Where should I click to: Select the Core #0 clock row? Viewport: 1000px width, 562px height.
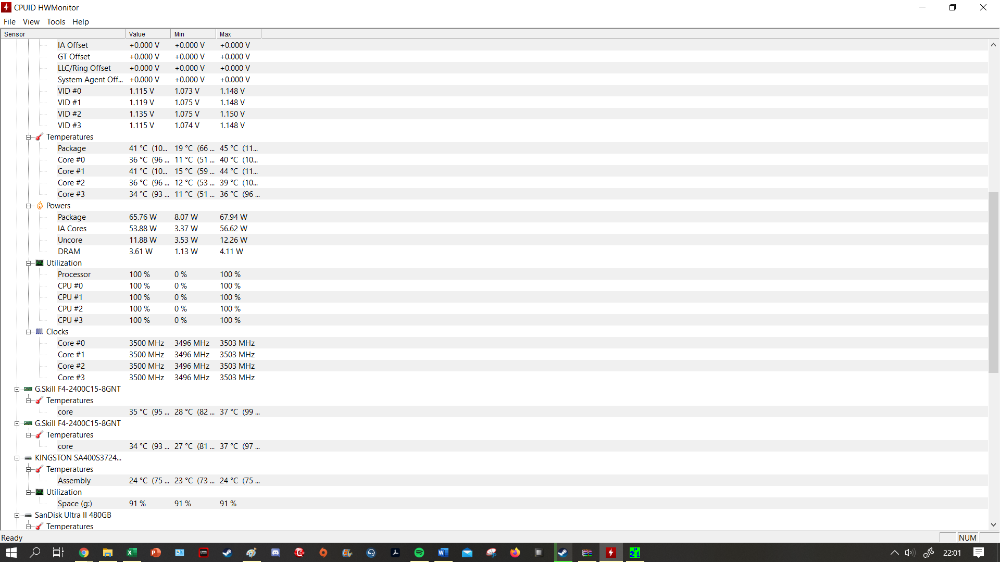click(494, 343)
